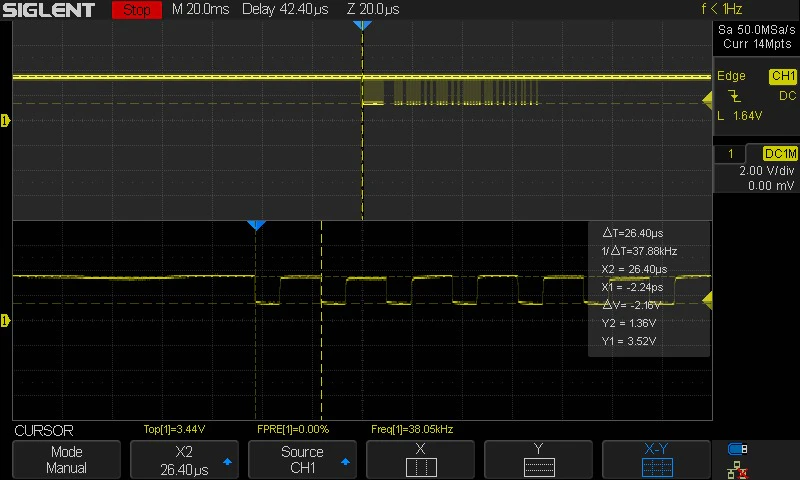Click the Edge trigger type label

point(731,76)
